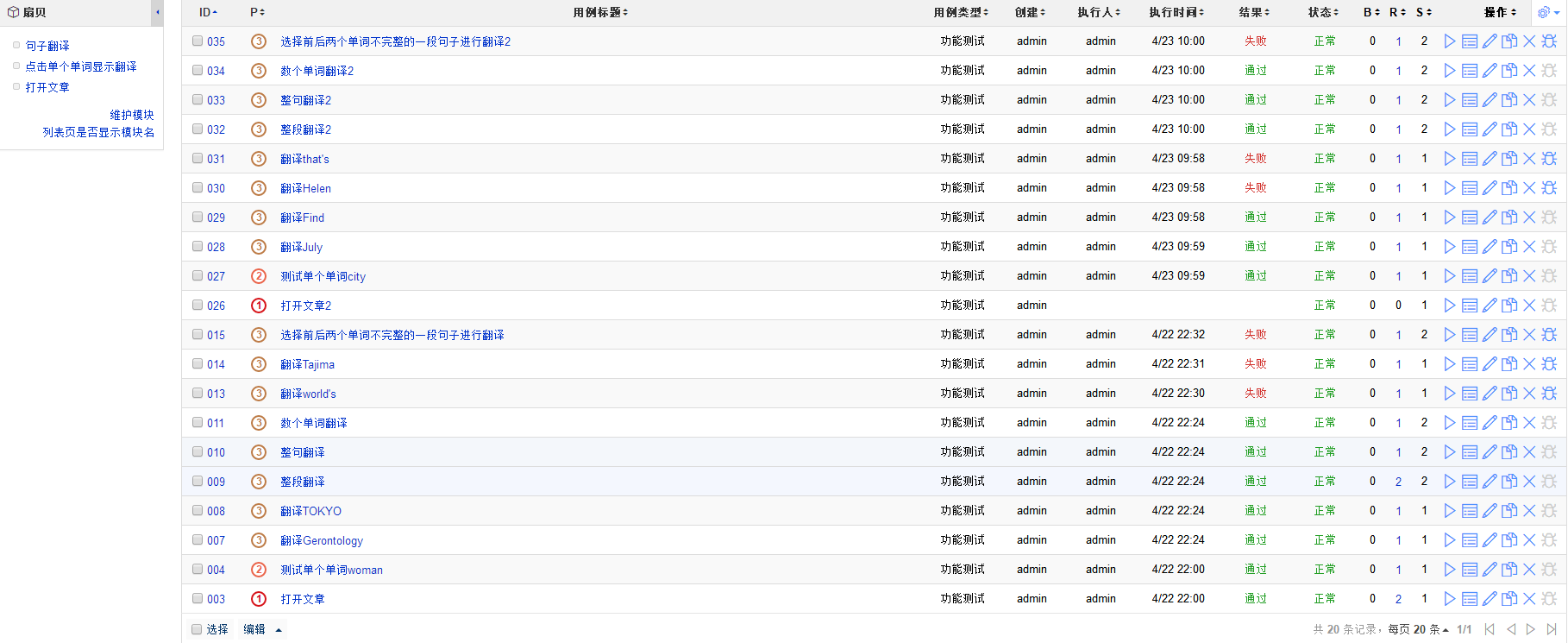Edit case 033 using the pencil icon
The image size is (1568, 643).
[1490, 100]
